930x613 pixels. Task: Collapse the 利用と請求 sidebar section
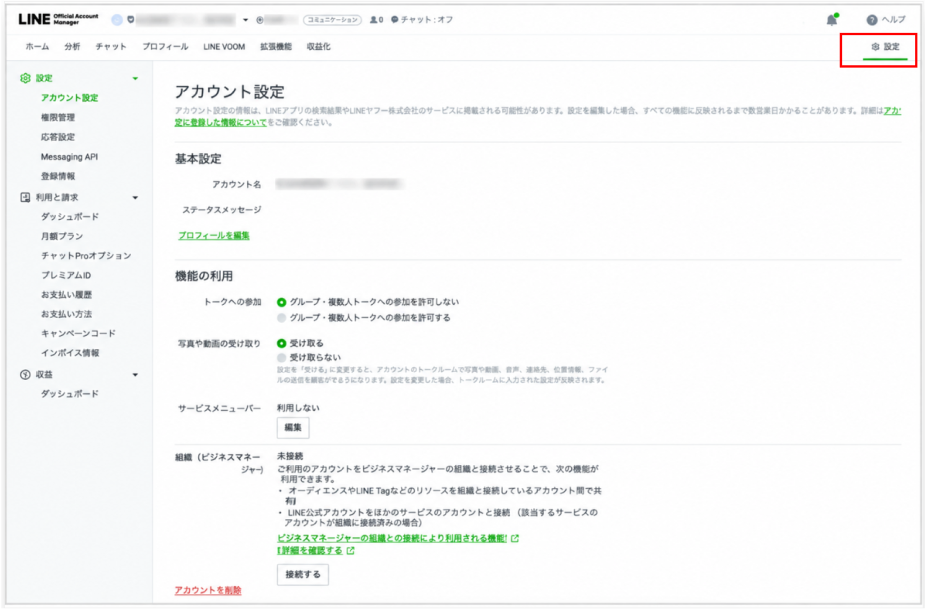(x=135, y=198)
